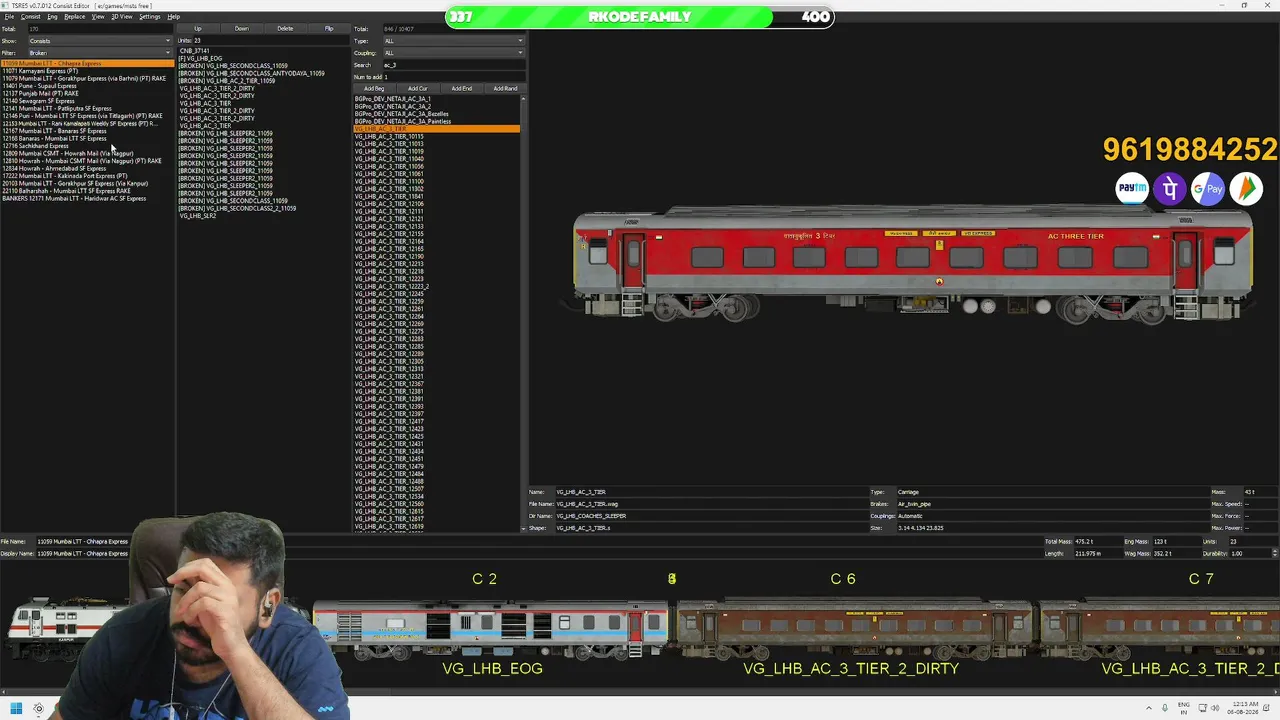Click the Add Beg button

pos(374,89)
